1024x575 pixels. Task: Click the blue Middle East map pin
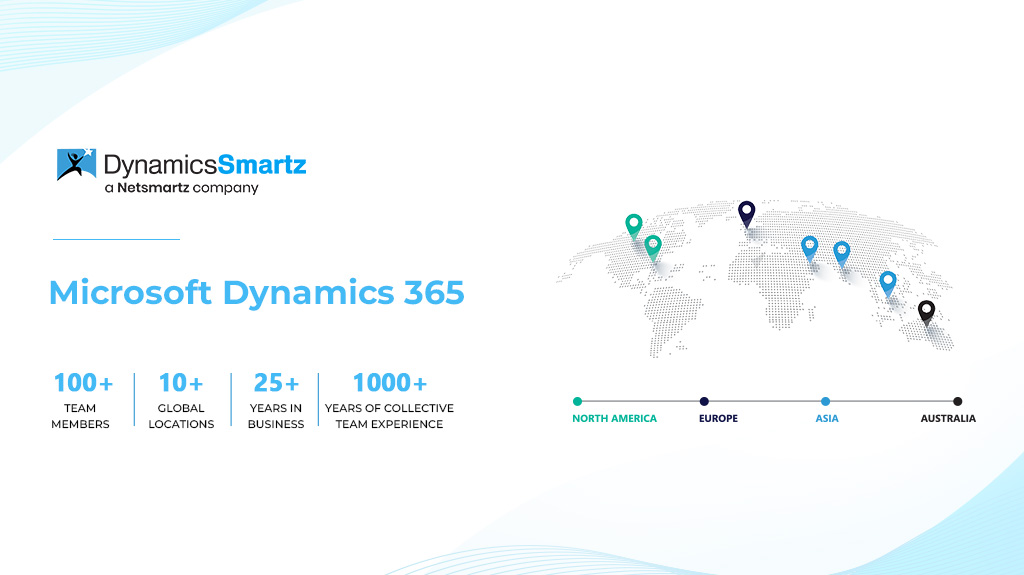coord(810,246)
